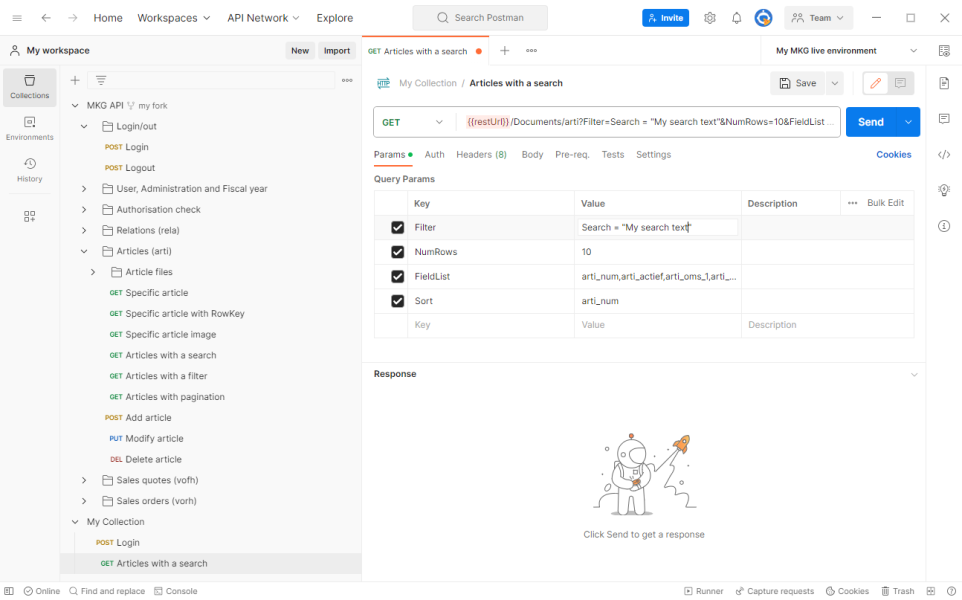Open the Collections sidebar panel
Screen dimensions: 962x600
point(29,87)
